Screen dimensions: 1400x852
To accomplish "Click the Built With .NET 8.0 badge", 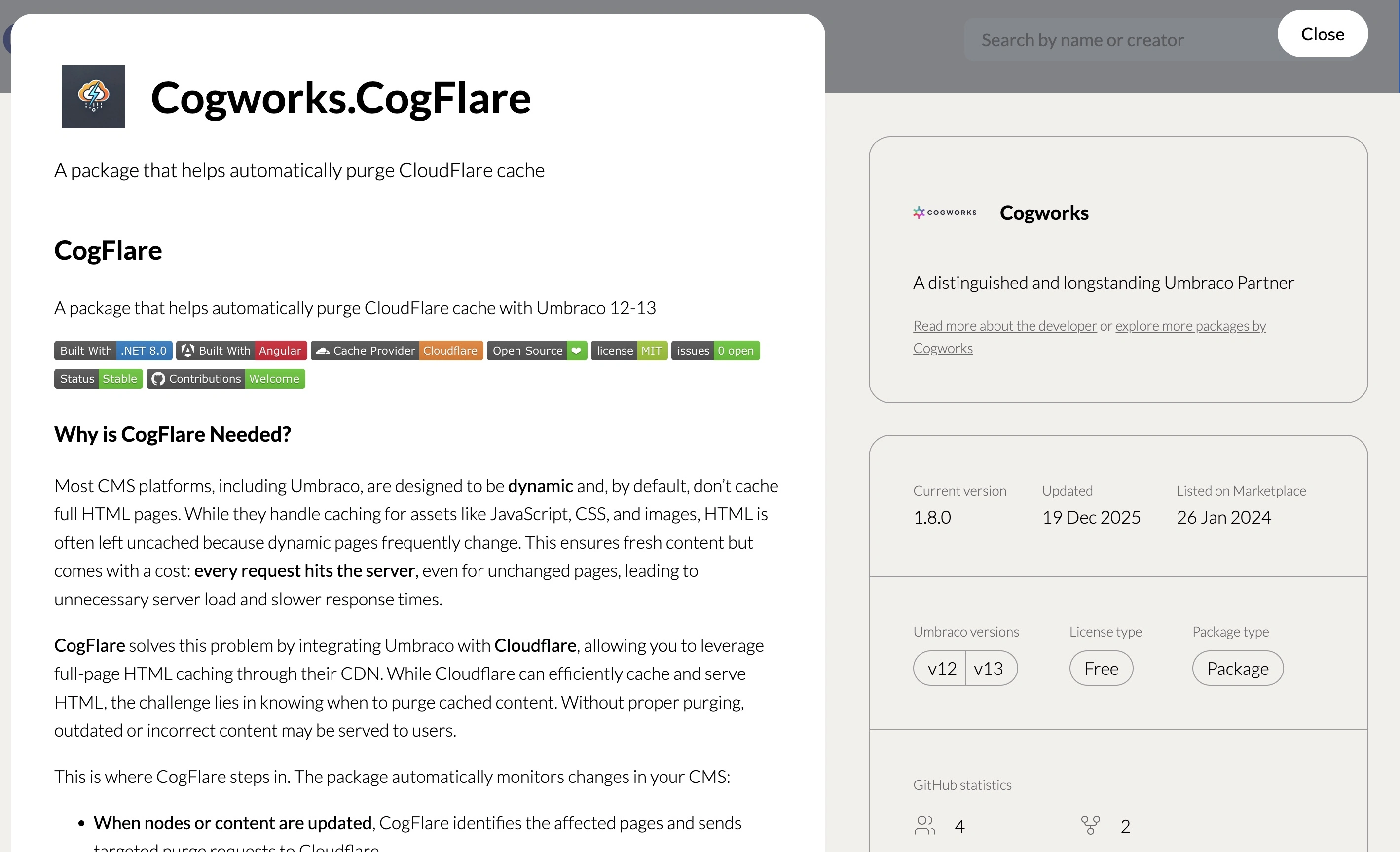I will [112, 351].
